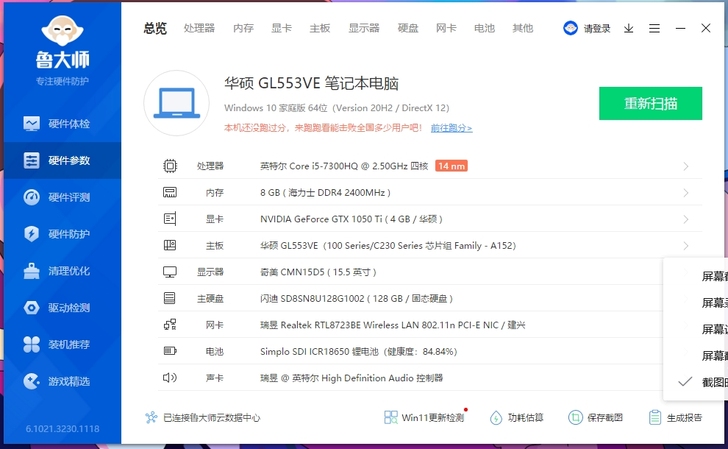Open 清理优化 cleanup section
This screenshot has height=449, width=728.
click(x=60, y=271)
